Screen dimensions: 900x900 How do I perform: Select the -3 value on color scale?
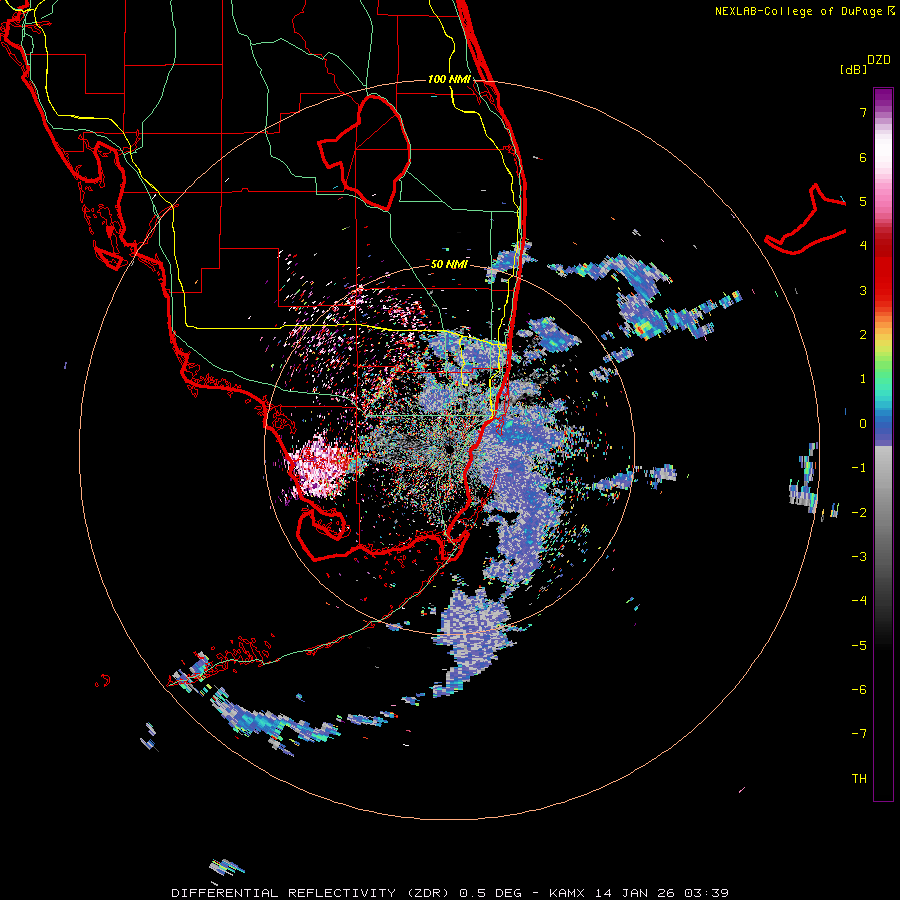click(x=859, y=557)
